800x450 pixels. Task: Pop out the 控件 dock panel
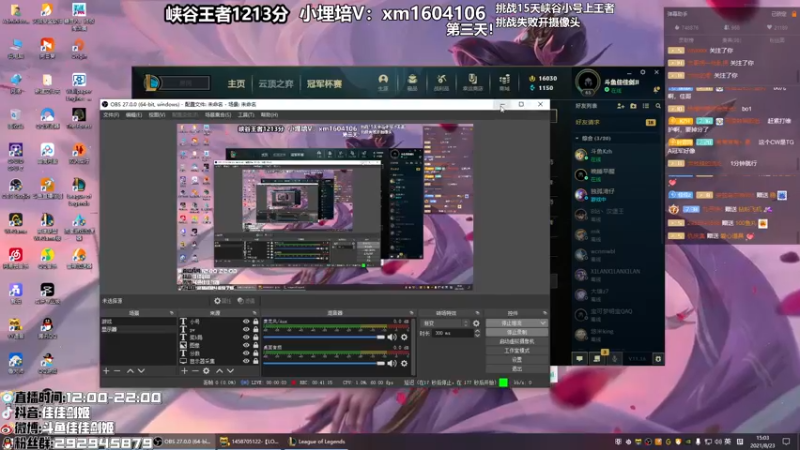click(x=544, y=313)
